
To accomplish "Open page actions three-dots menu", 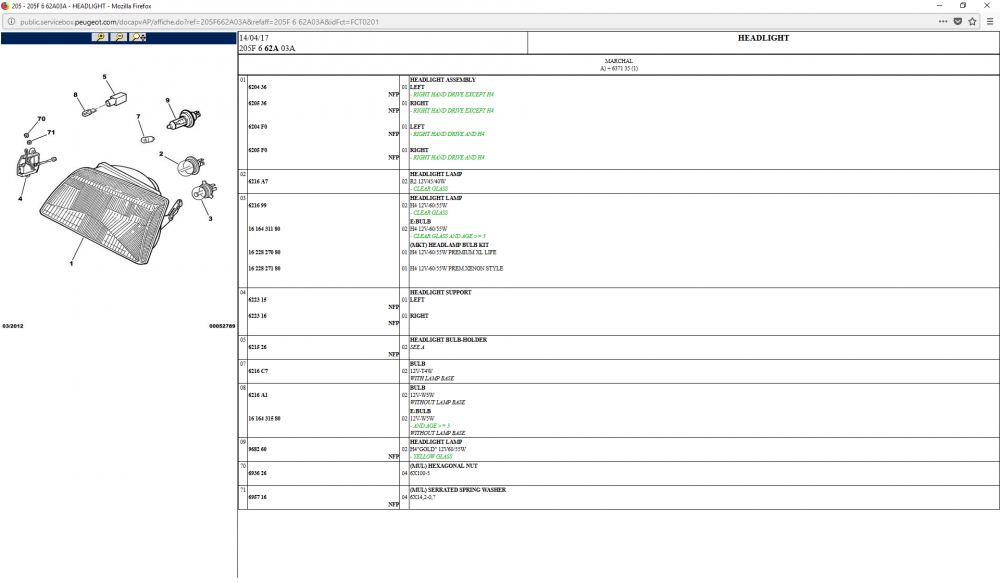I will click(943, 22).
